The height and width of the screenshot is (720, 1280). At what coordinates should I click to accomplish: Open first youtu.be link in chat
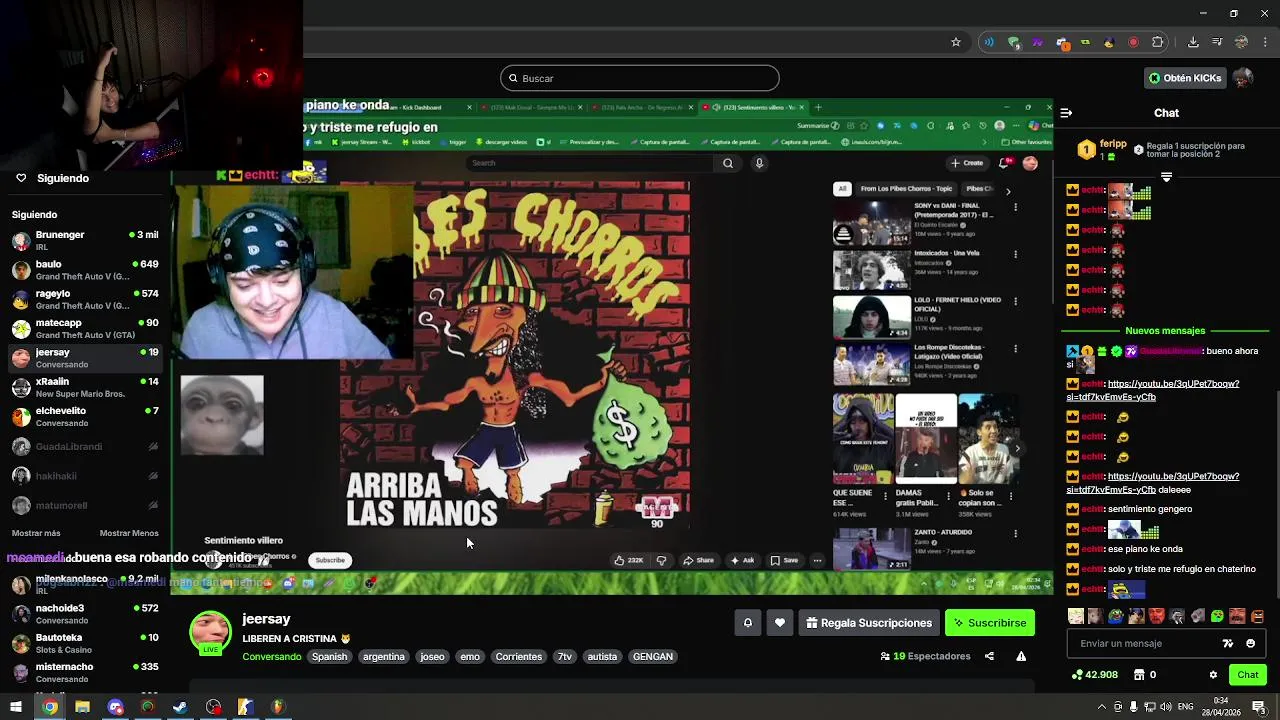(1153, 390)
